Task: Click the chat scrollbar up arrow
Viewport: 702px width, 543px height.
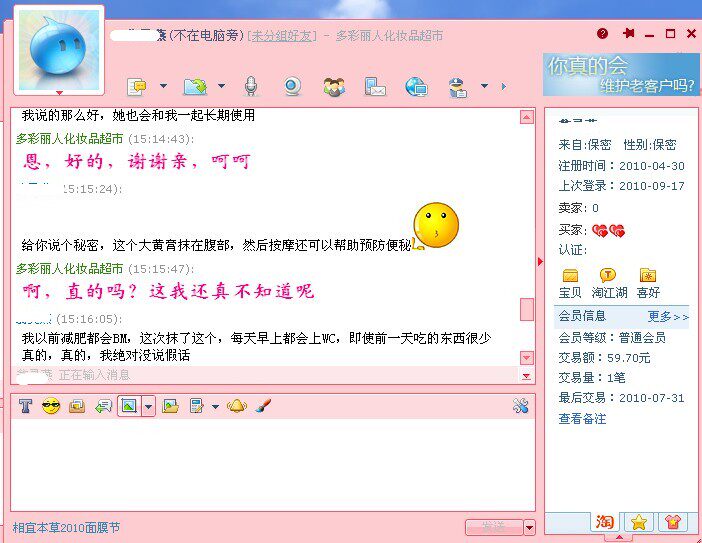Action: [526, 117]
